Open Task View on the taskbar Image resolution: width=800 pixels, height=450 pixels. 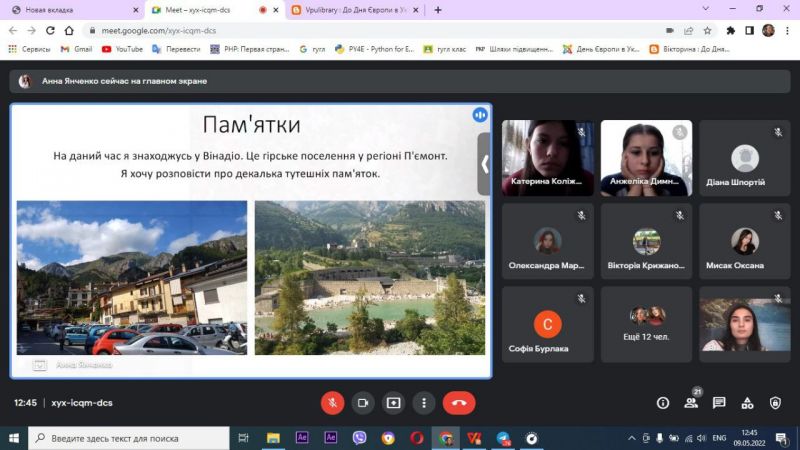click(243, 438)
